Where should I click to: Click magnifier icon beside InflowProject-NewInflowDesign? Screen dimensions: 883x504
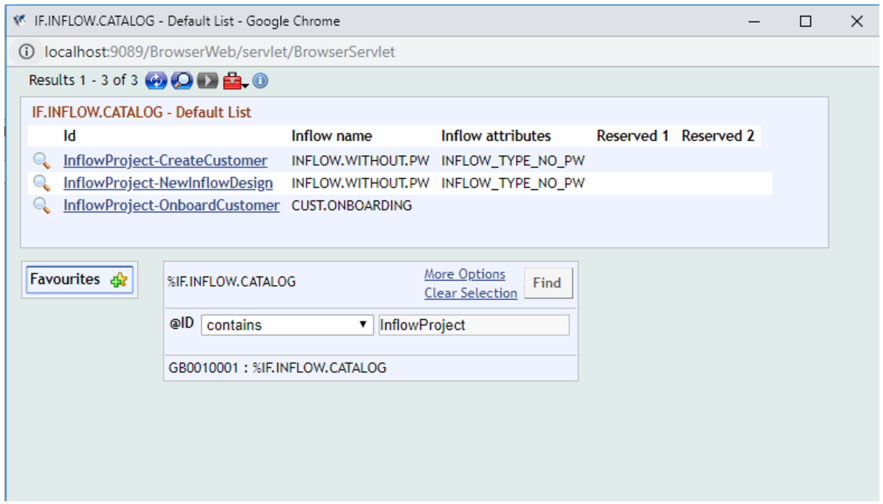point(41,183)
